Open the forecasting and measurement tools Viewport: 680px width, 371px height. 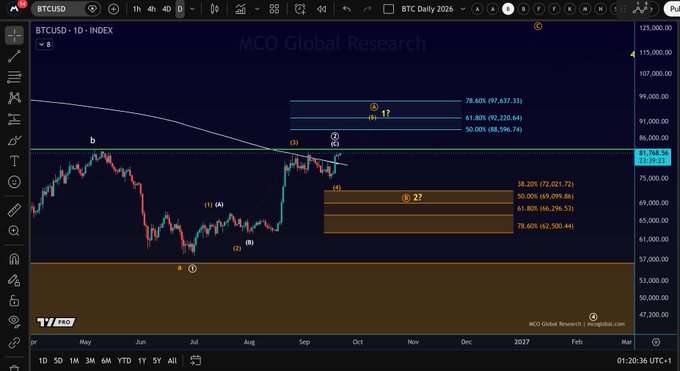(x=14, y=119)
